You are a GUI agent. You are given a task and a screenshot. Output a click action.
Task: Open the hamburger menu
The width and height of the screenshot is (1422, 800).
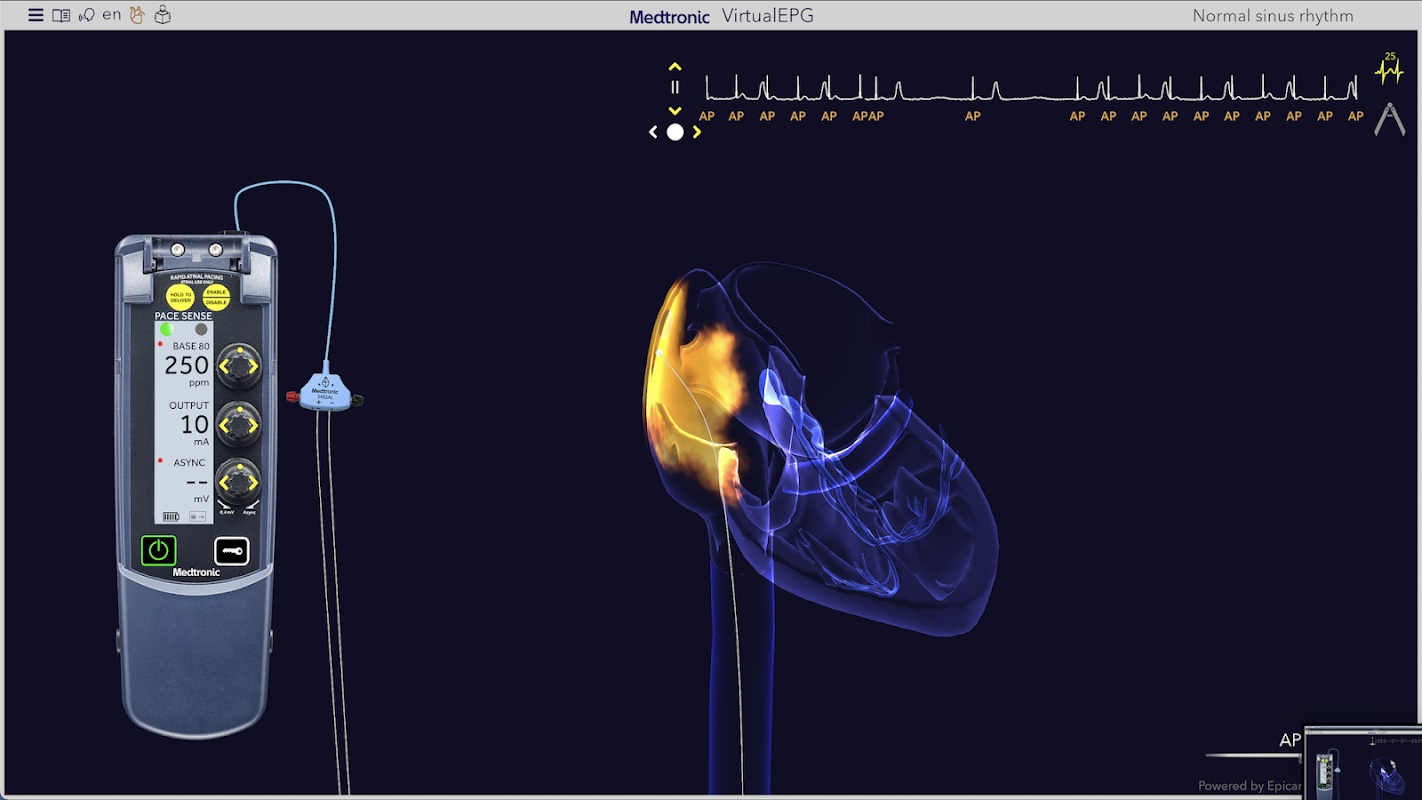point(36,16)
